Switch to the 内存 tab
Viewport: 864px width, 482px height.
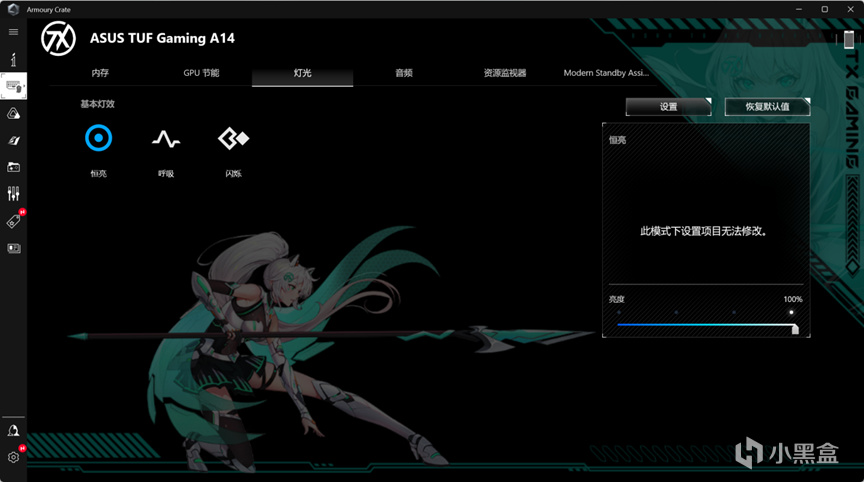coord(100,73)
